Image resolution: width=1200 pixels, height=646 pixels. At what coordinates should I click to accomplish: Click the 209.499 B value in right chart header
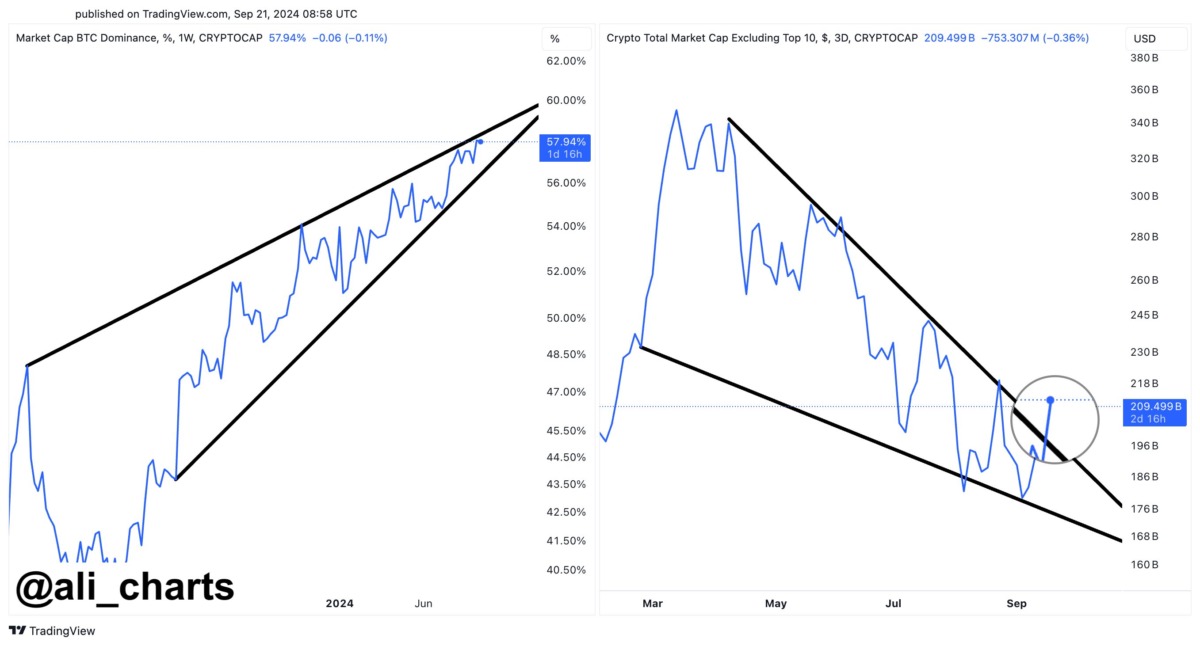tap(958, 38)
